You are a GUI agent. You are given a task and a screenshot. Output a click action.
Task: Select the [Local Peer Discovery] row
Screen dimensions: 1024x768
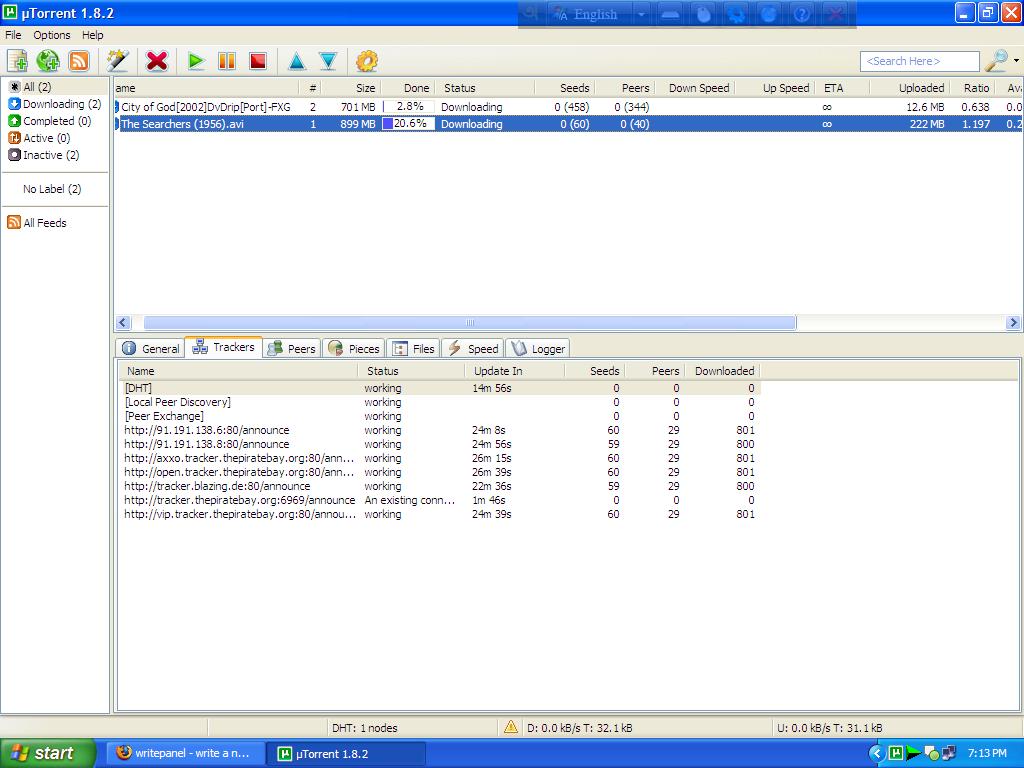[440, 402]
